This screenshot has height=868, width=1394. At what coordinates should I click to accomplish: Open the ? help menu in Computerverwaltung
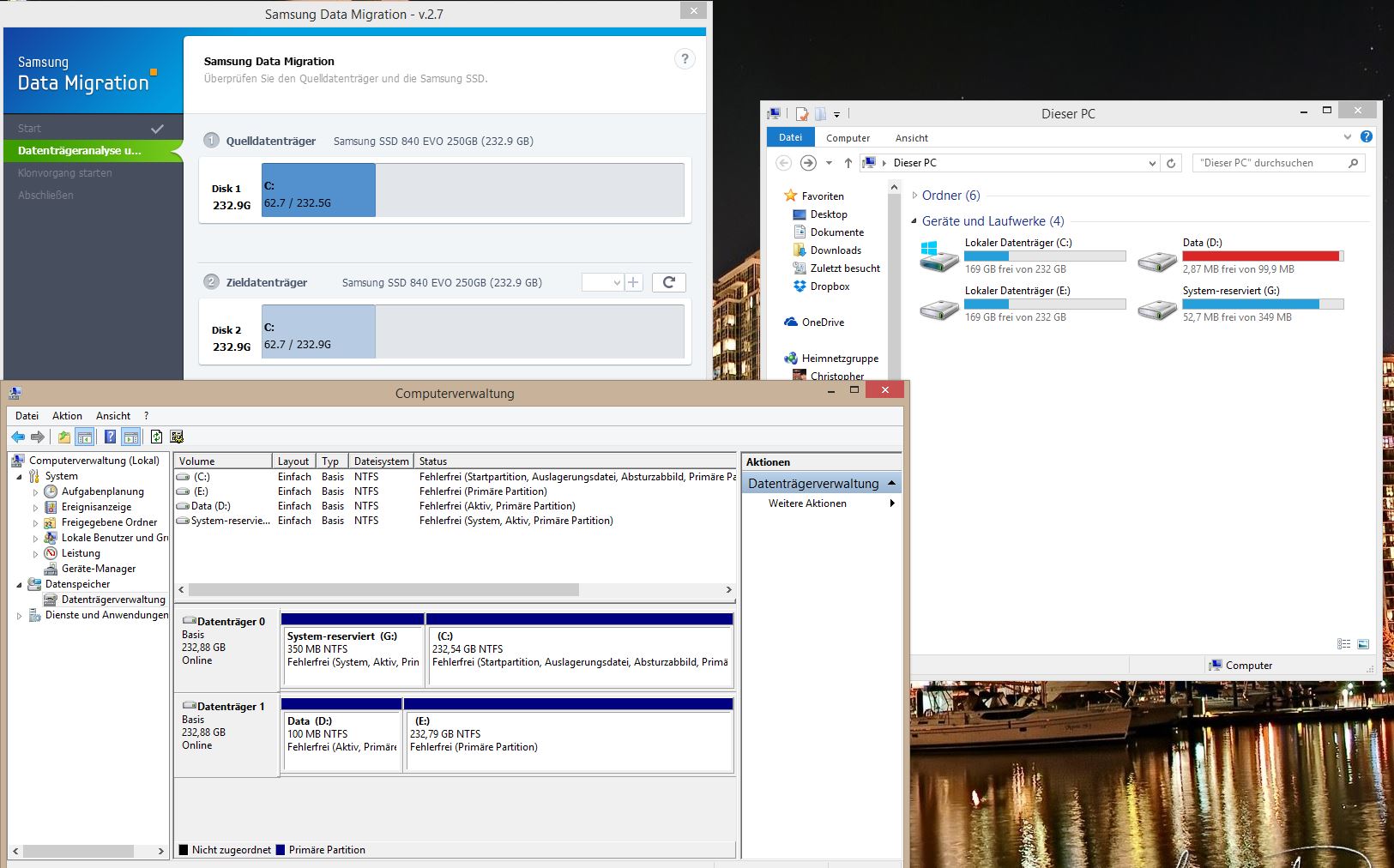tap(146, 416)
